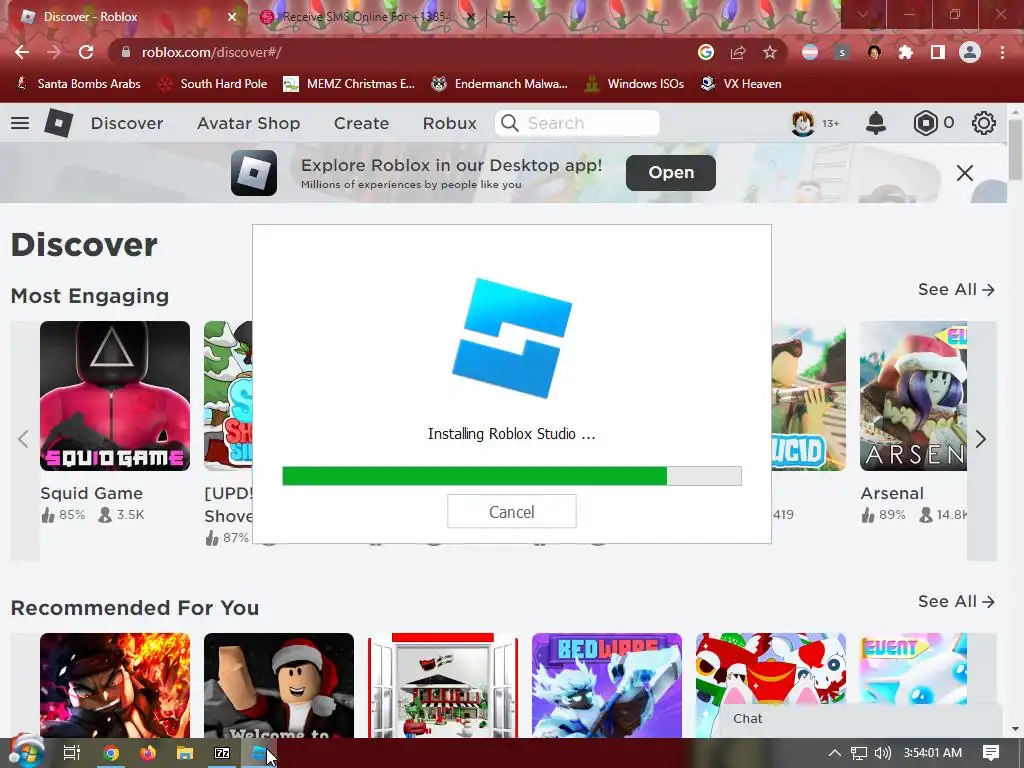Open Roblox Studio taskbar icon
The width and height of the screenshot is (1024, 768).
(261, 753)
